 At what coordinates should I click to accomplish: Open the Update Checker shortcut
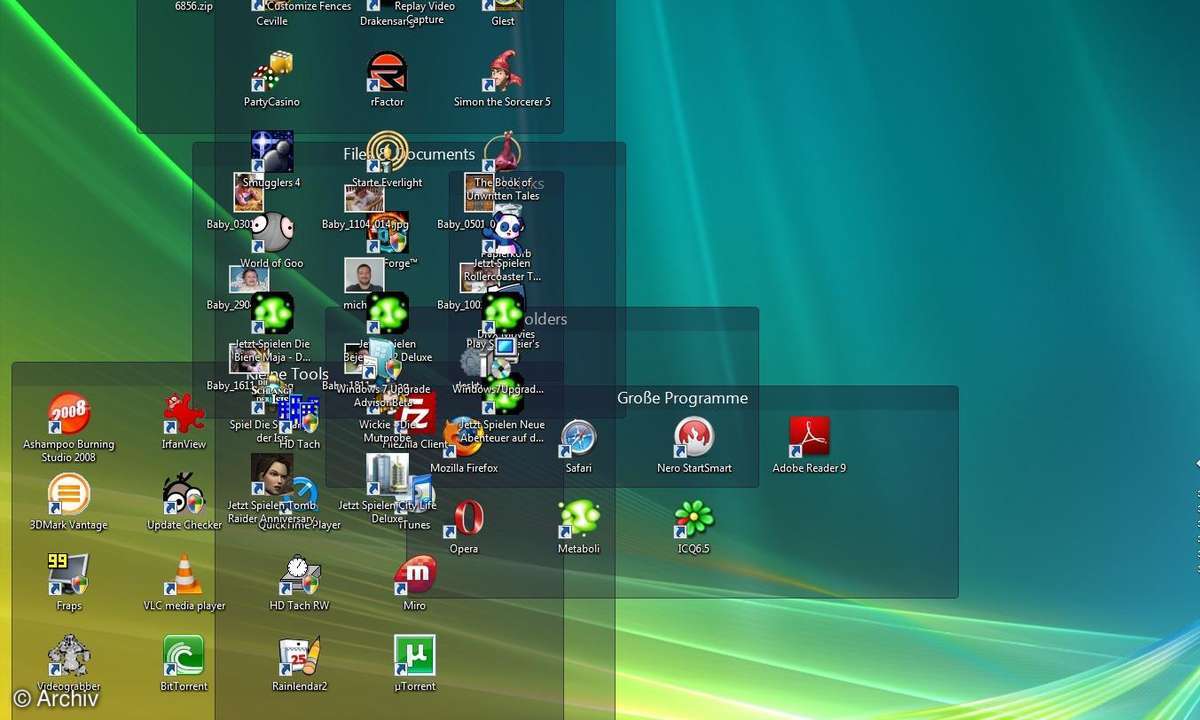coord(184,494)
